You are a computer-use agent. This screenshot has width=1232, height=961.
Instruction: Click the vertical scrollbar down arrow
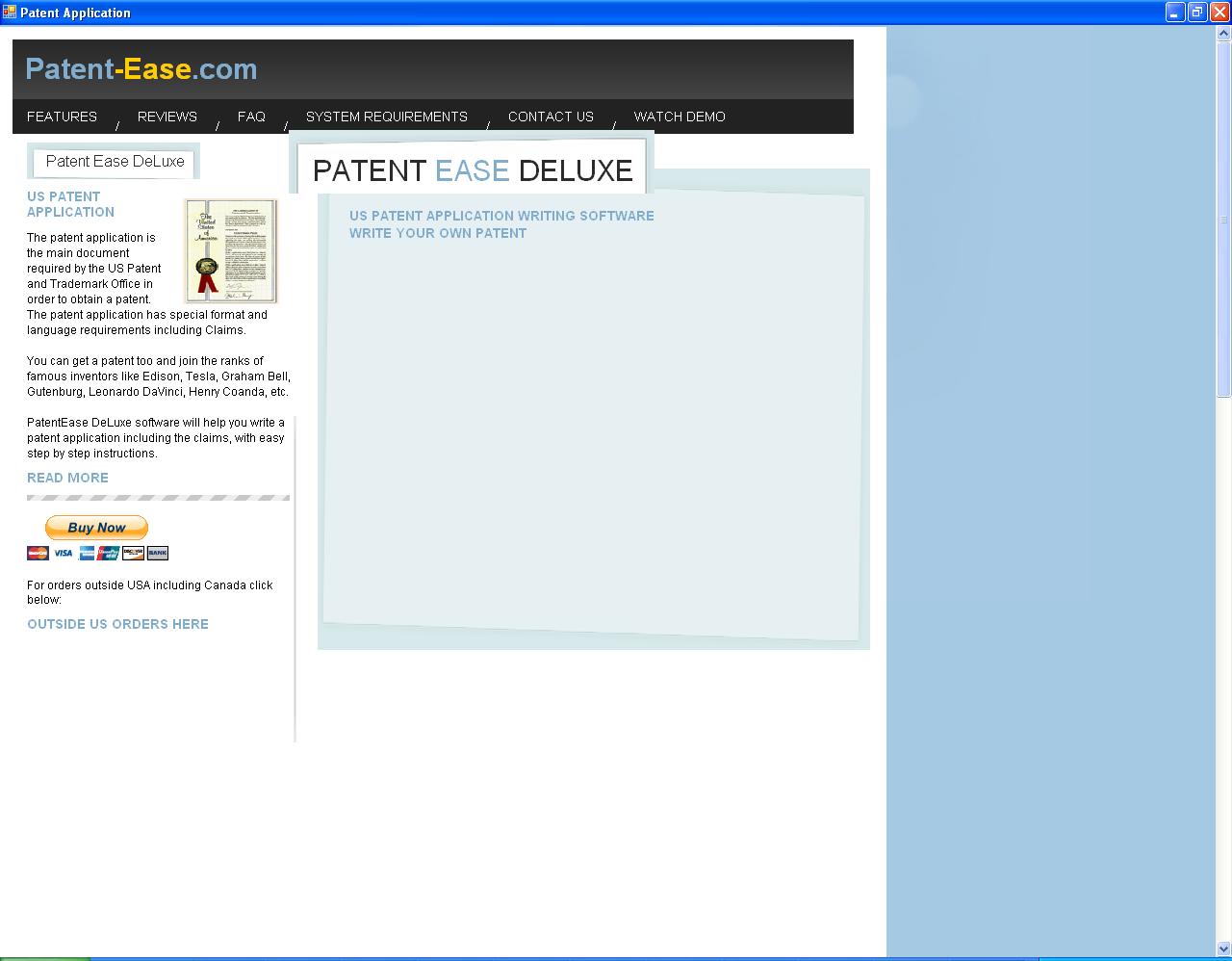tap(1224, 949)
